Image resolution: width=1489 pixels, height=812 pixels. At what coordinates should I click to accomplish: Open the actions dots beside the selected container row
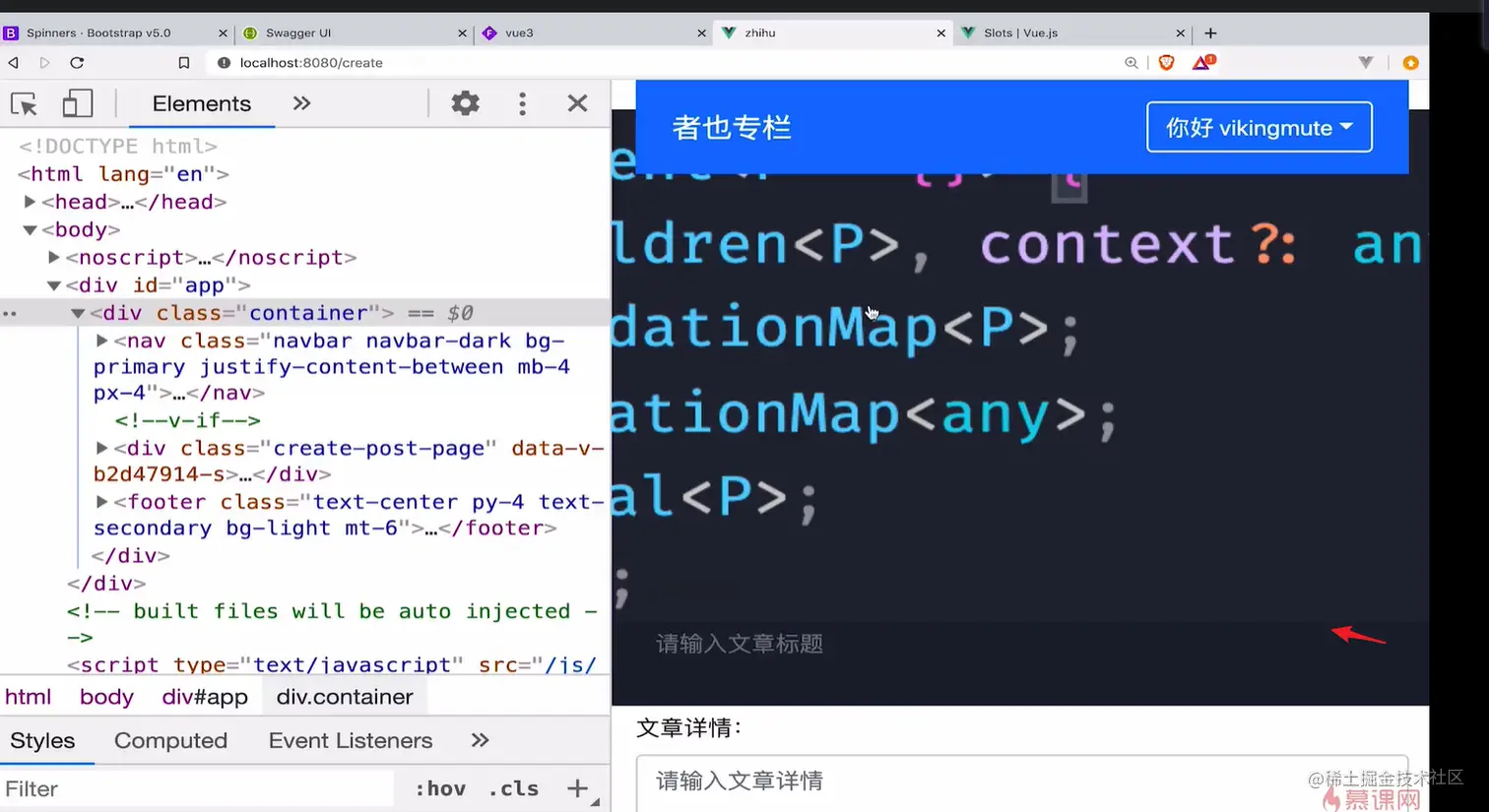[x=10, y=314]
